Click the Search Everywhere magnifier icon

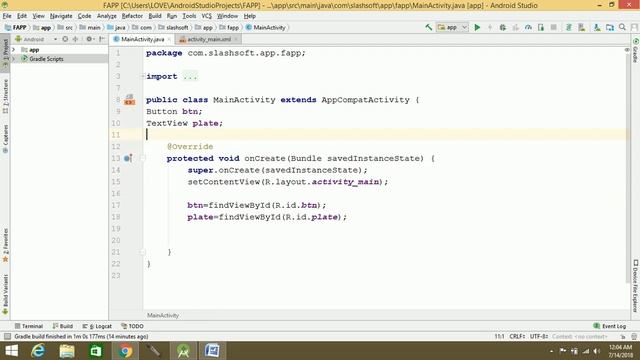[x=622, y=27]
